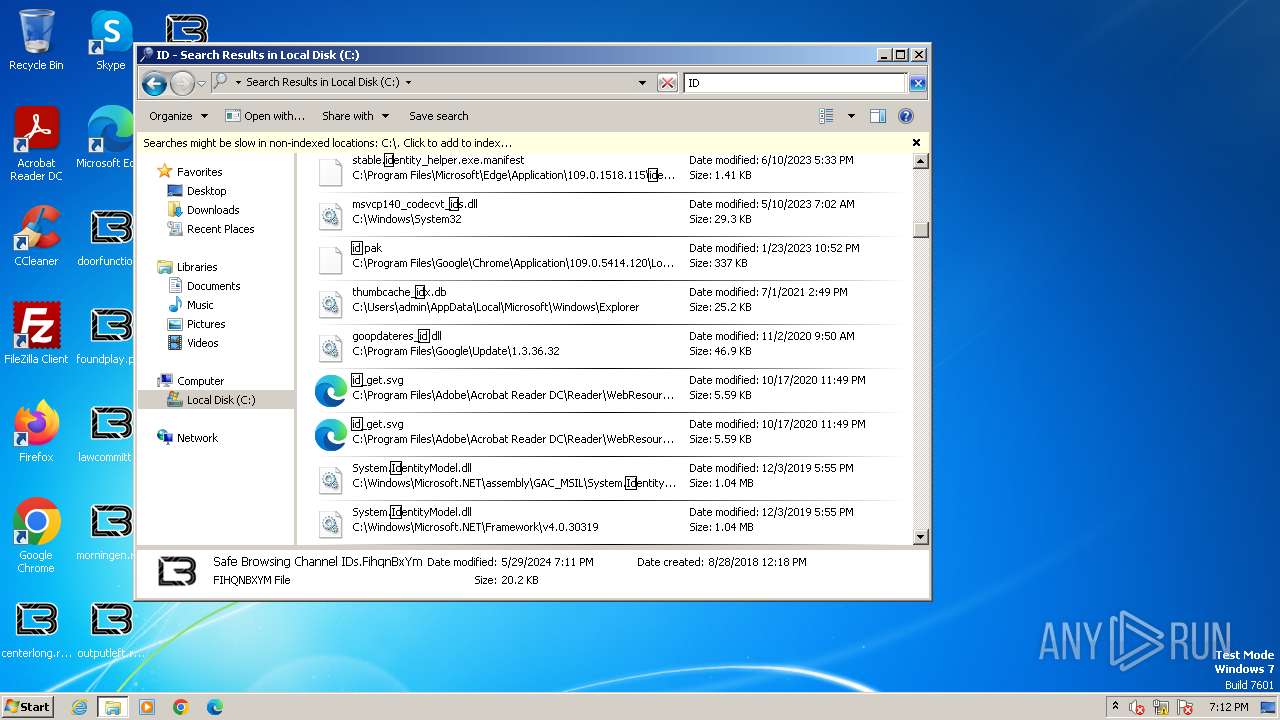Expand the address bar history dropdown
The height and width of the screenshot is (720, 1280).
click(x=642, y=83)
